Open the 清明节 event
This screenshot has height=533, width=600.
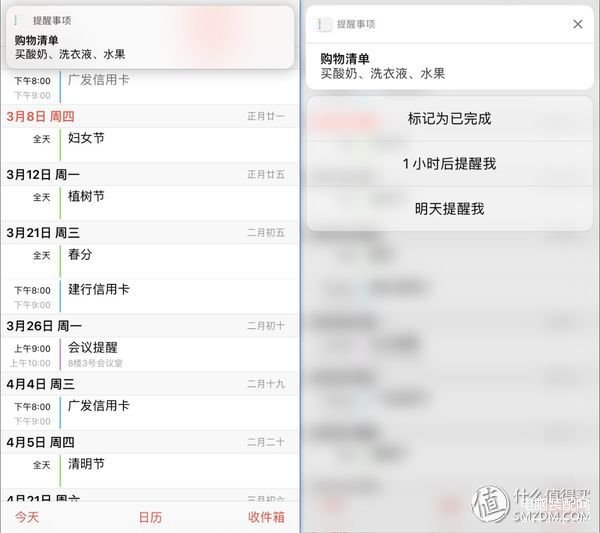coord(150,471)
